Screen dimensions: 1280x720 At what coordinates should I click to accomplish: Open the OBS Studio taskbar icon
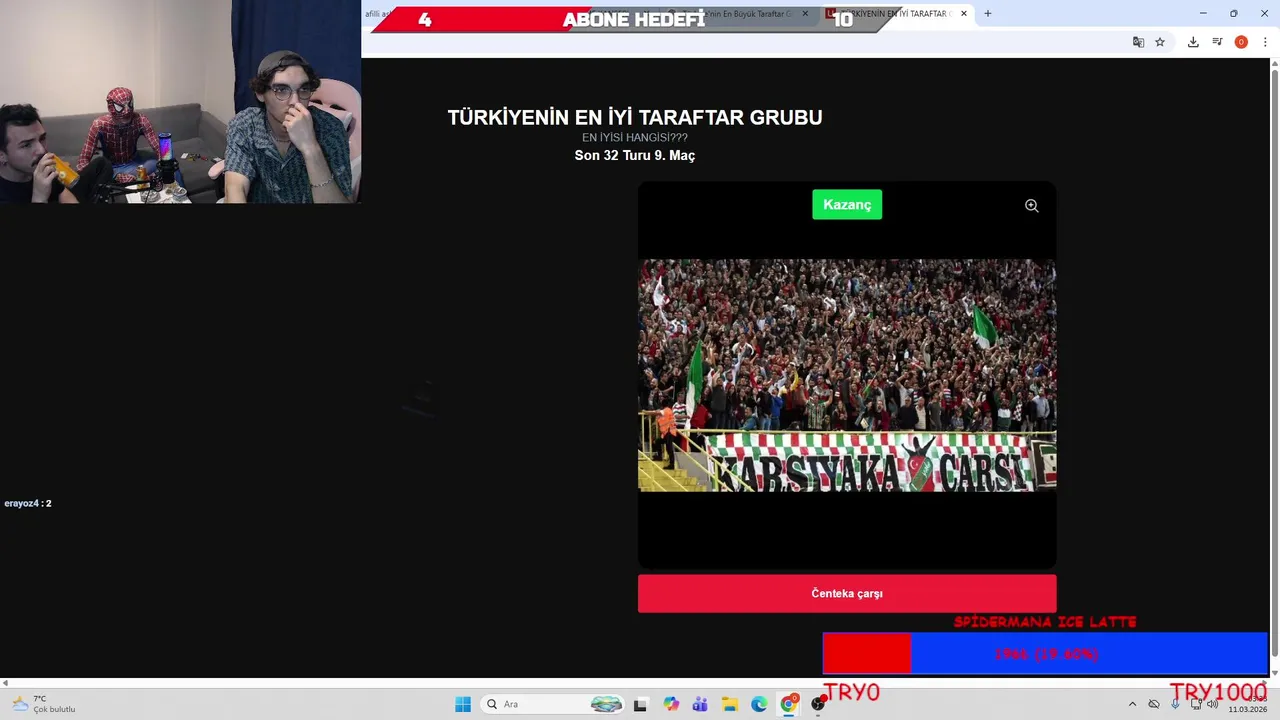[x=818, y=704]
